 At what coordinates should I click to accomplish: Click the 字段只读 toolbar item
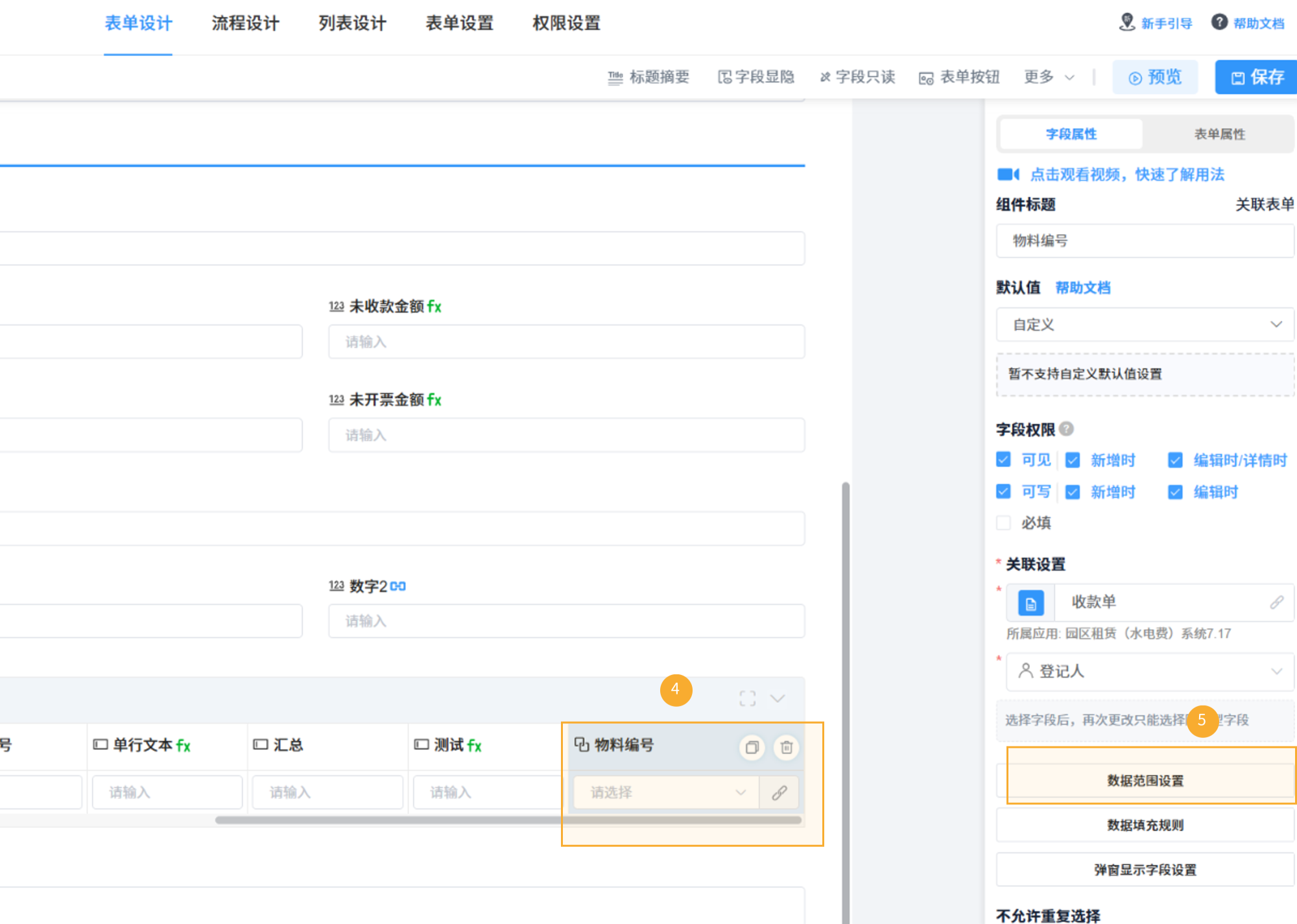(857, 77)
